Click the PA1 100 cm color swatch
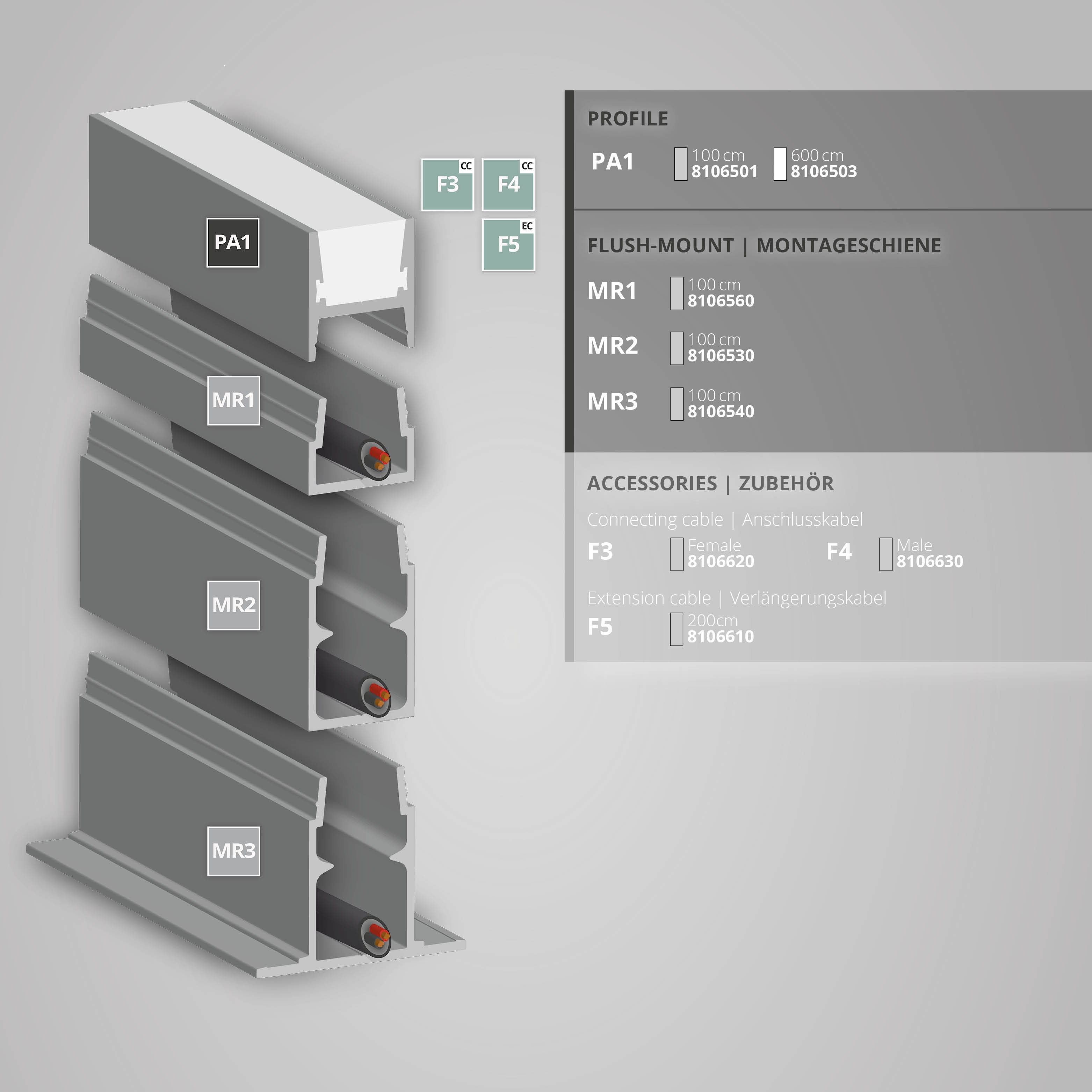The width and height of the screenshot is (1092, 1092). (680, 164)
